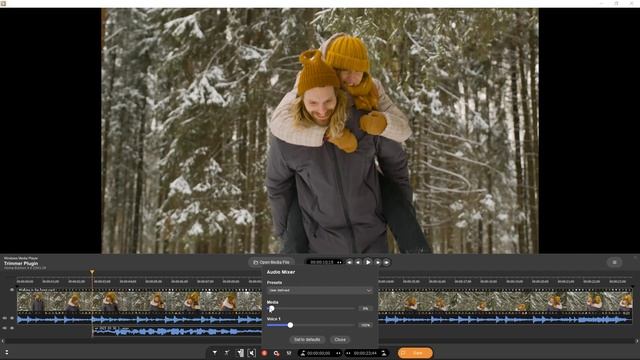Click the end time field in the bottom bar
Viewport: 640px width, 360px height.
click(x=365, y=353)
